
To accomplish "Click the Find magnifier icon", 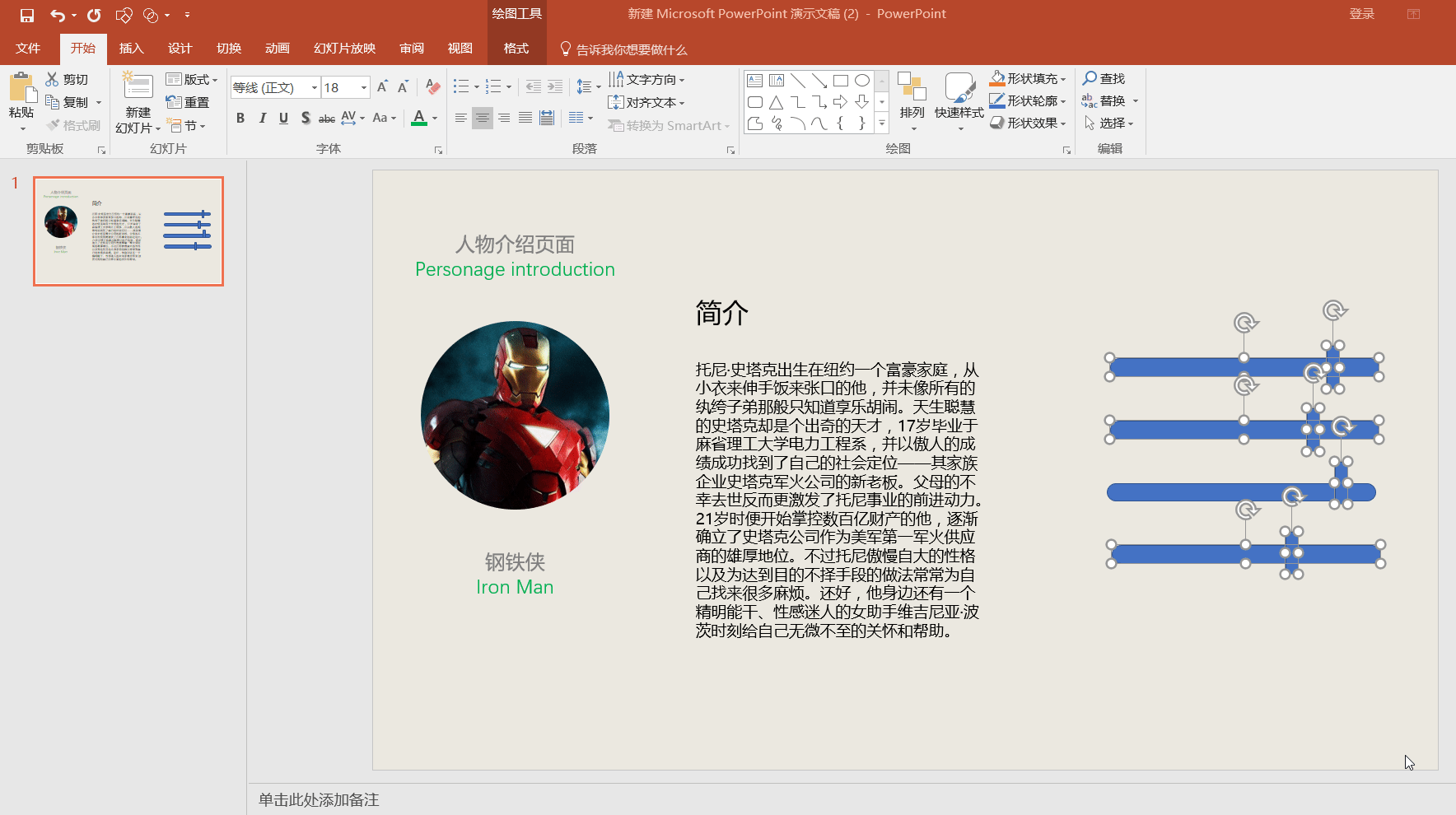I will click(x=1090, y=78).
